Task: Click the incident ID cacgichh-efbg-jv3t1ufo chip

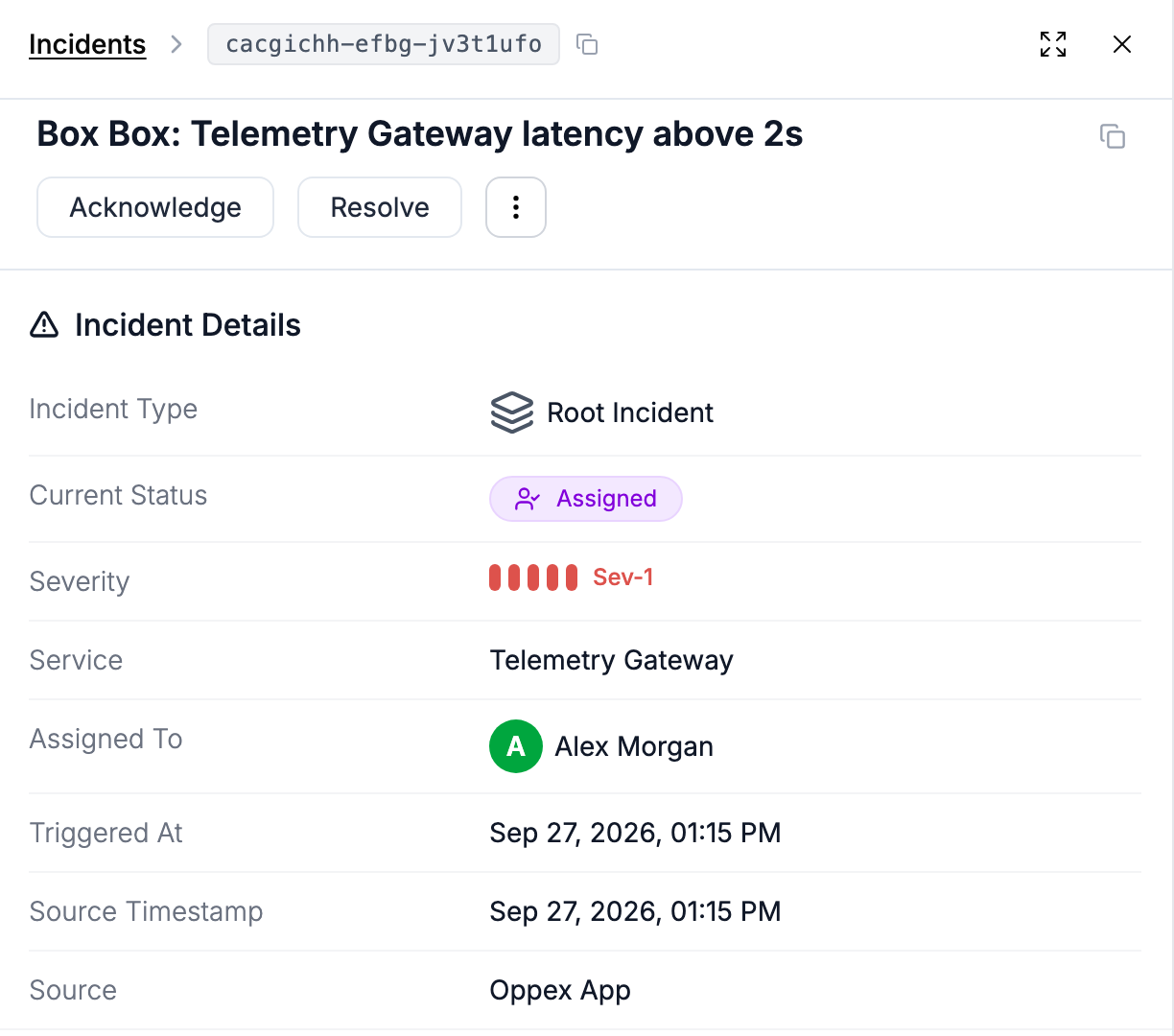Action: click(x=384, y=44)
